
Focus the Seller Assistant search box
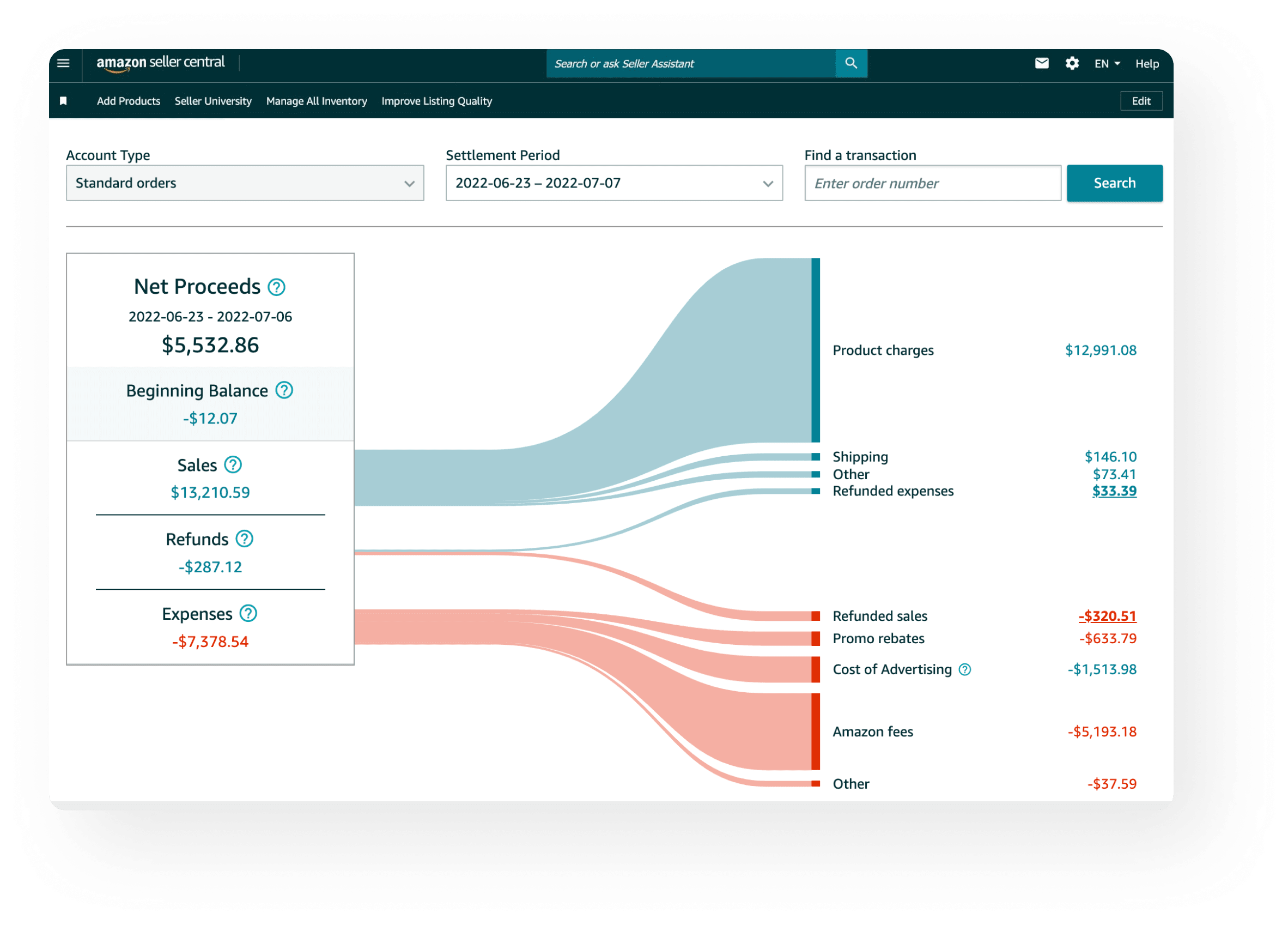691,63
